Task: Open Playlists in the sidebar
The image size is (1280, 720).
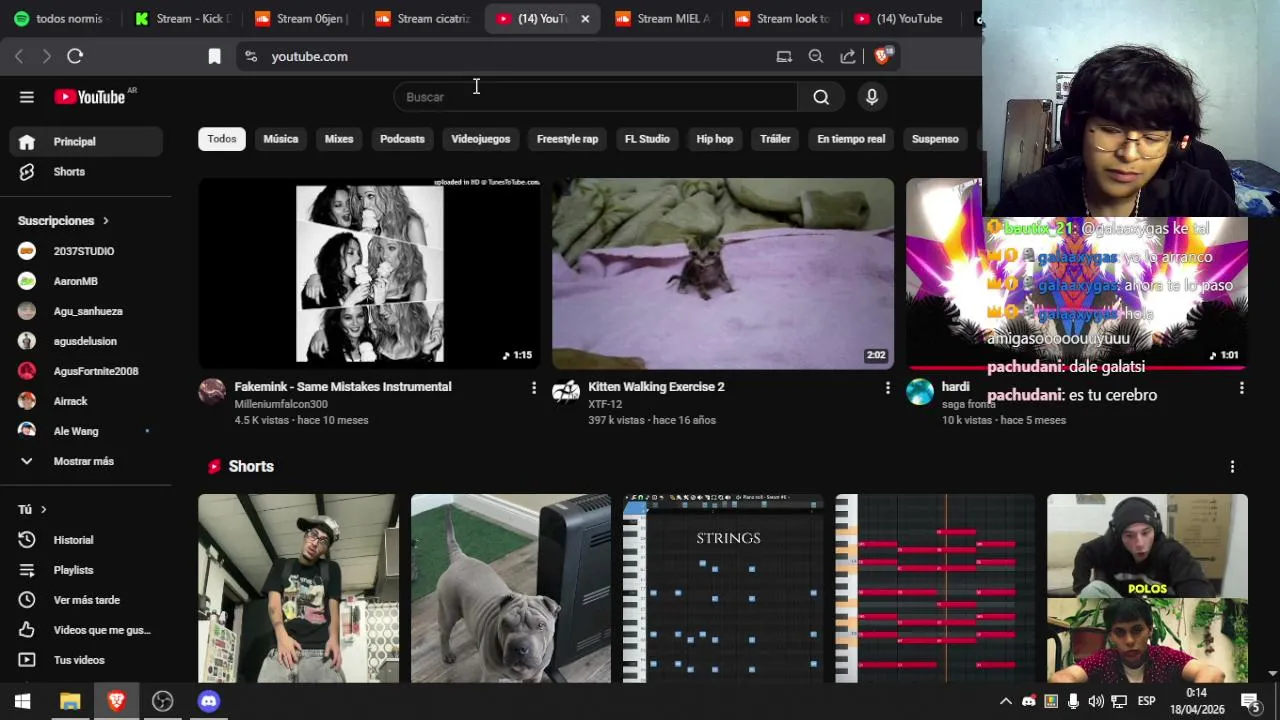Action: (86, 570)
